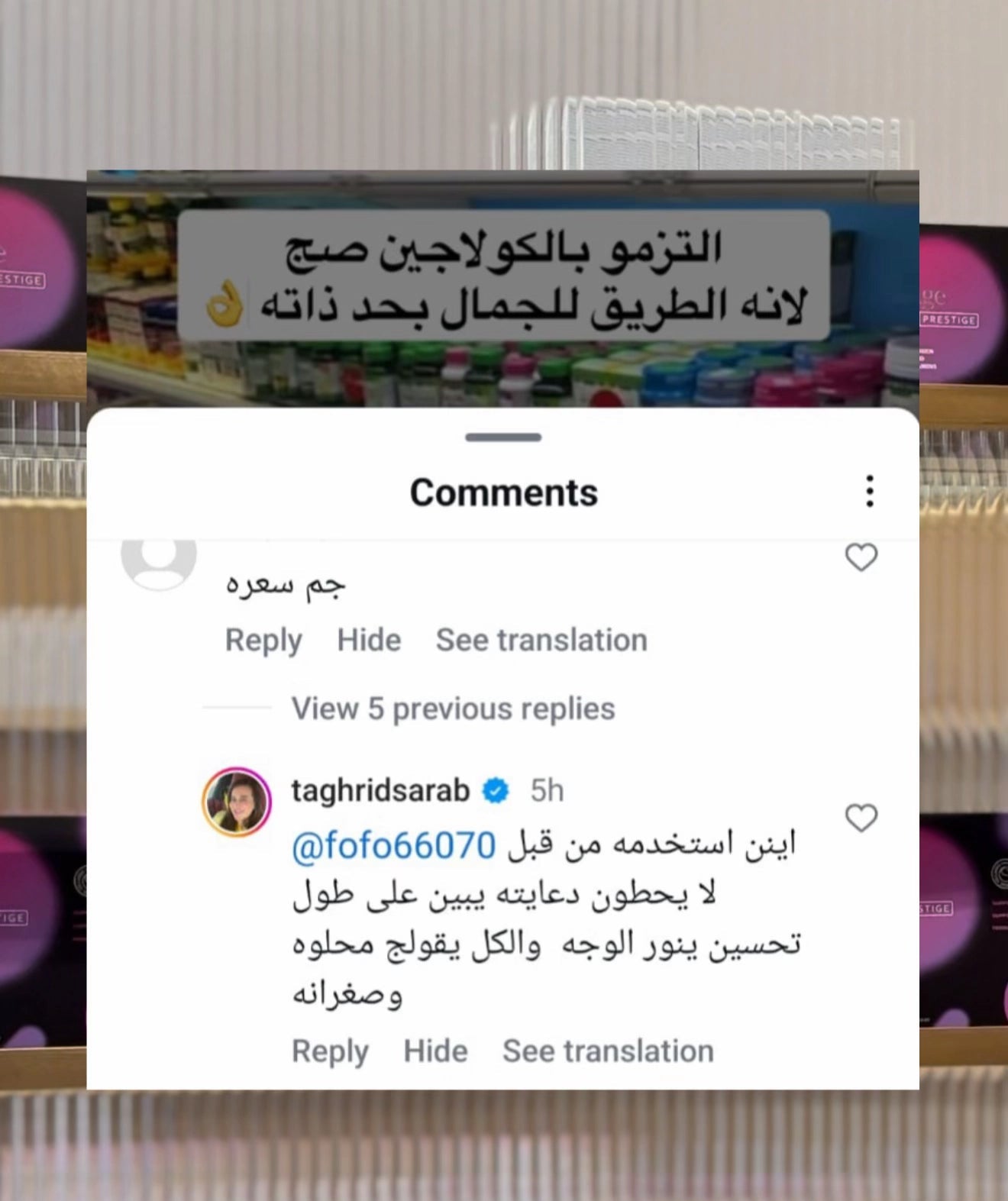This screenshot has width=1008, height=1201.
Task: Tap the Comments header title
Action: pyautogui.click(x=504, y=492)
